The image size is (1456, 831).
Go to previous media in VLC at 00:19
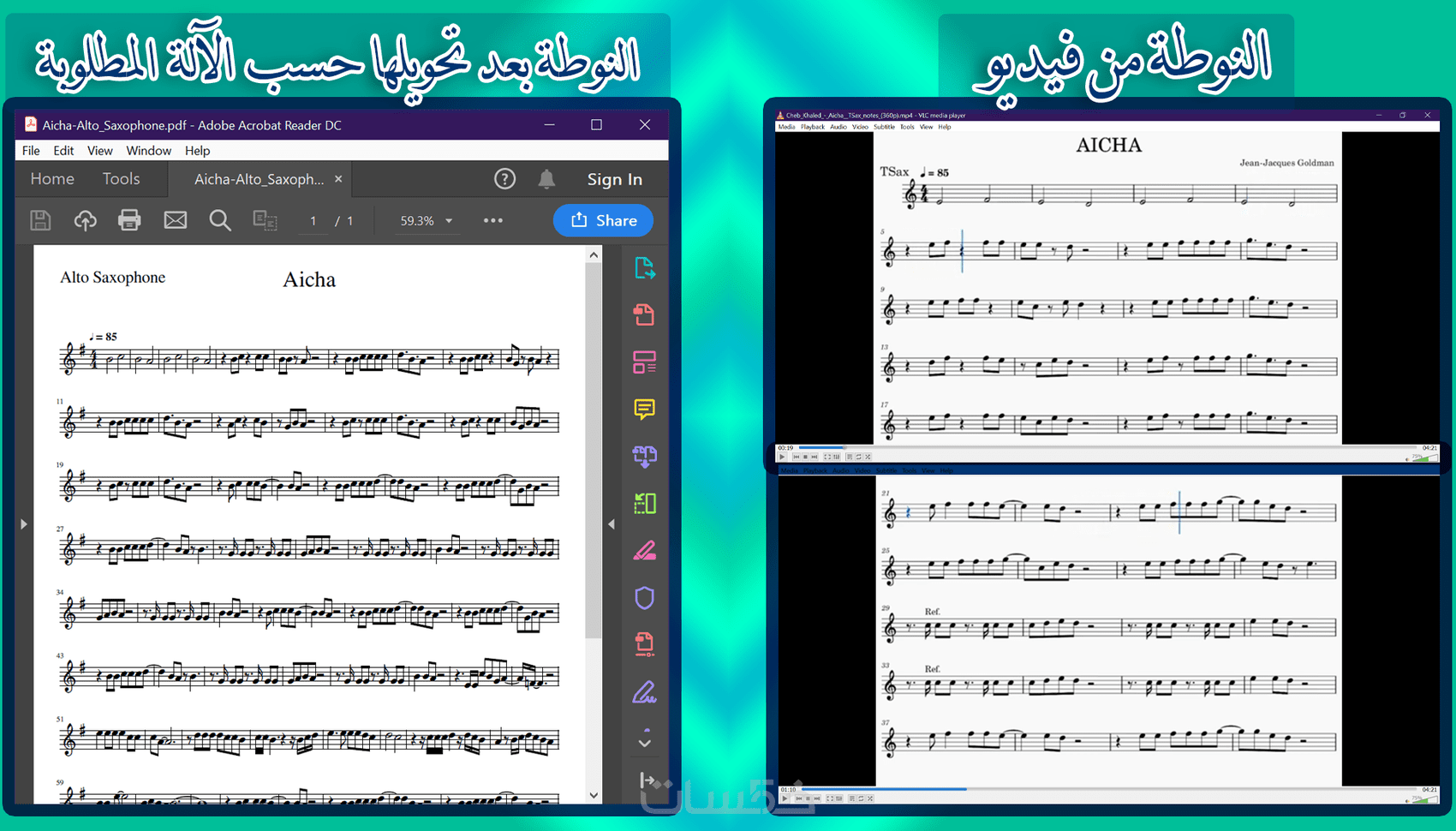click(x=797, y=457)
